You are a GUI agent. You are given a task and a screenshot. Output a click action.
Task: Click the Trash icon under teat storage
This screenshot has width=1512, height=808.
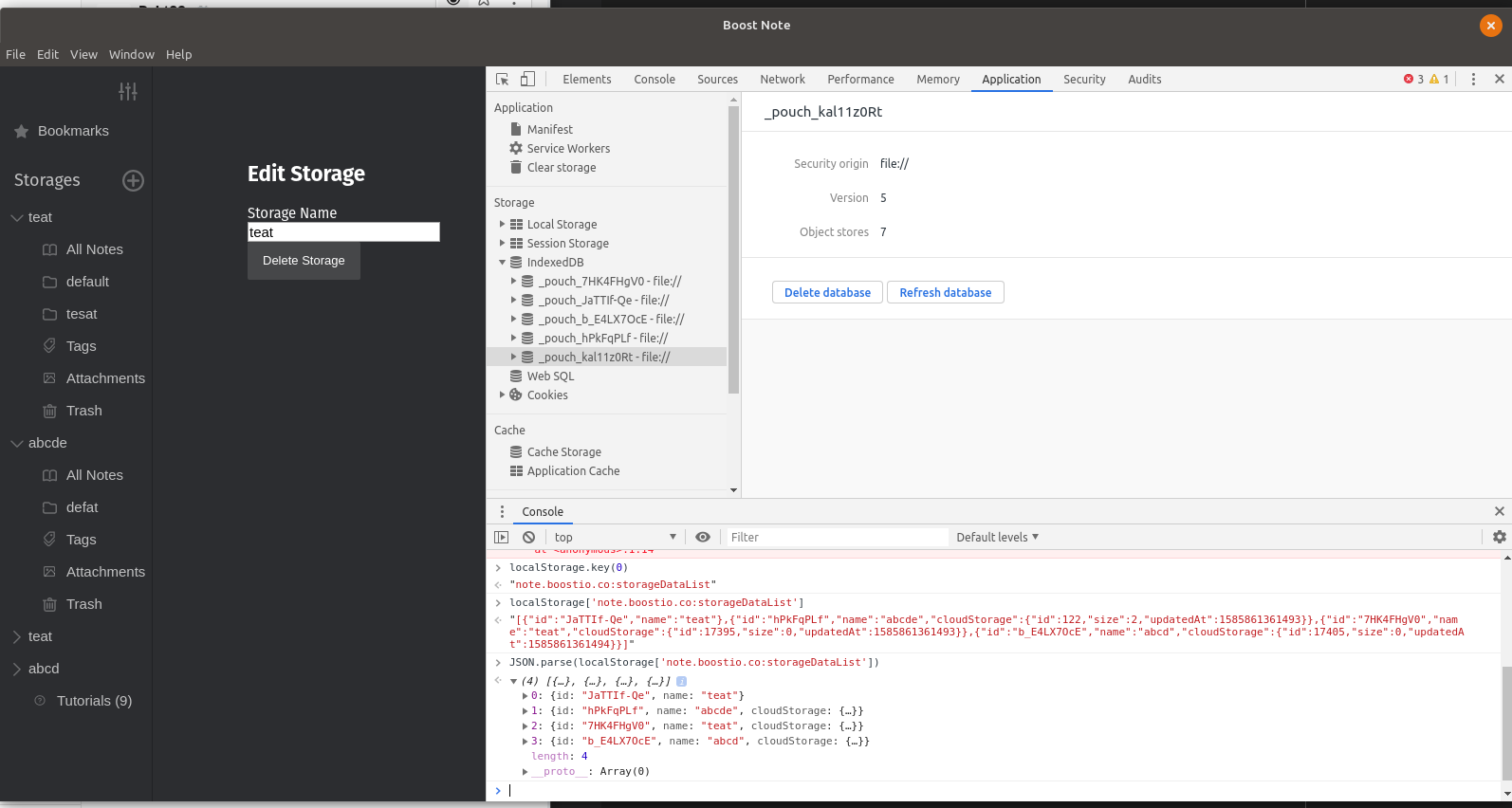pyautogui.click(x=49, y=411)
